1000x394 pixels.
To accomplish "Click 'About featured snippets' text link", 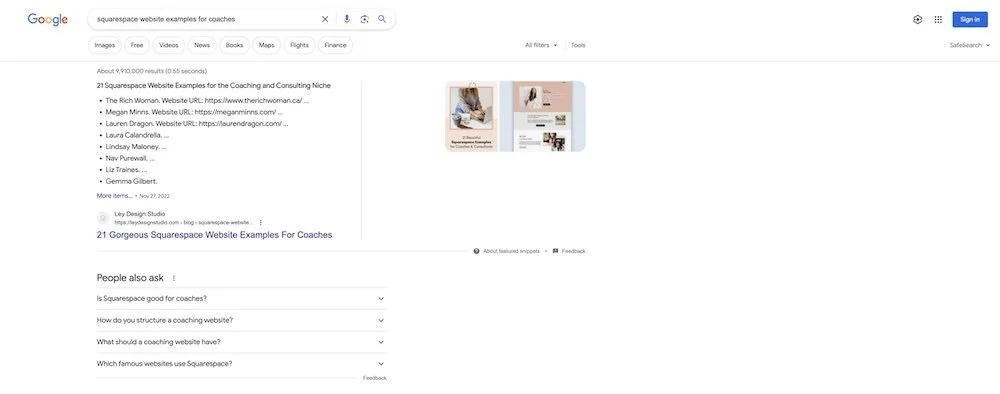I will (x=511, y=251).
